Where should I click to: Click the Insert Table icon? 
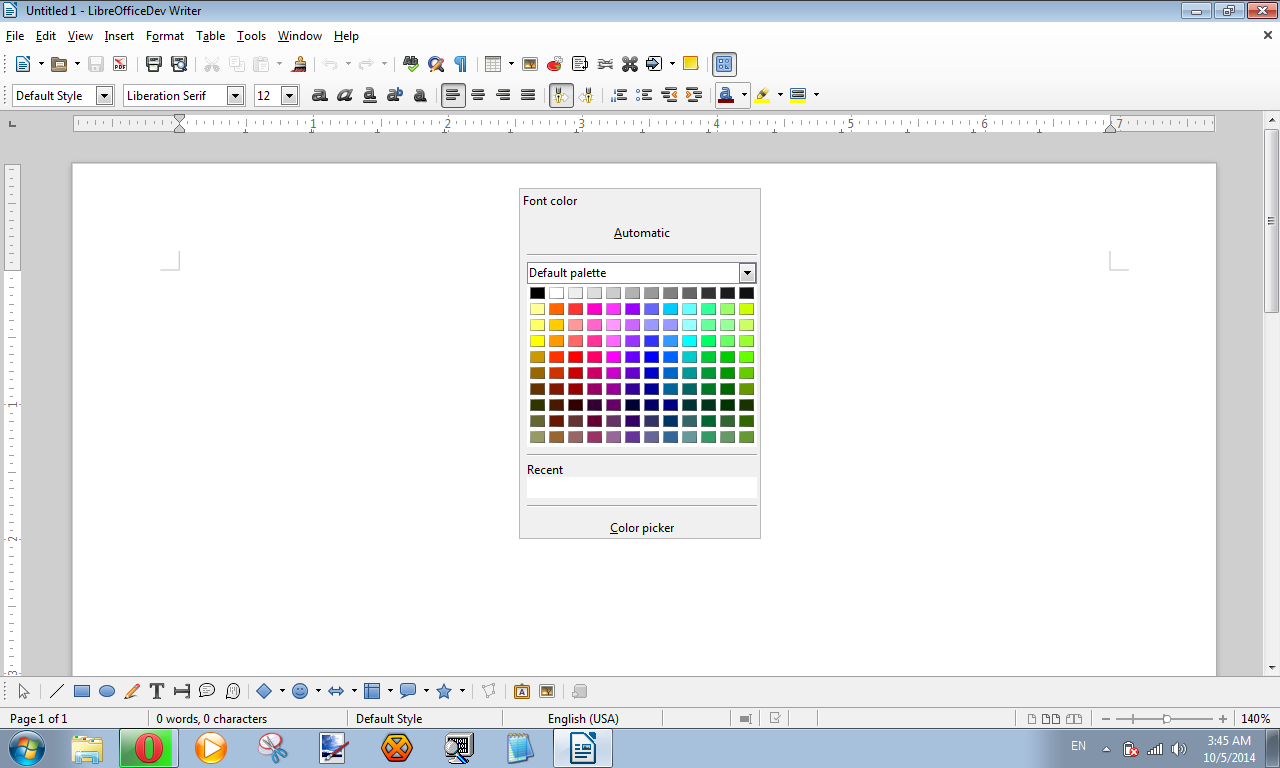492,64
